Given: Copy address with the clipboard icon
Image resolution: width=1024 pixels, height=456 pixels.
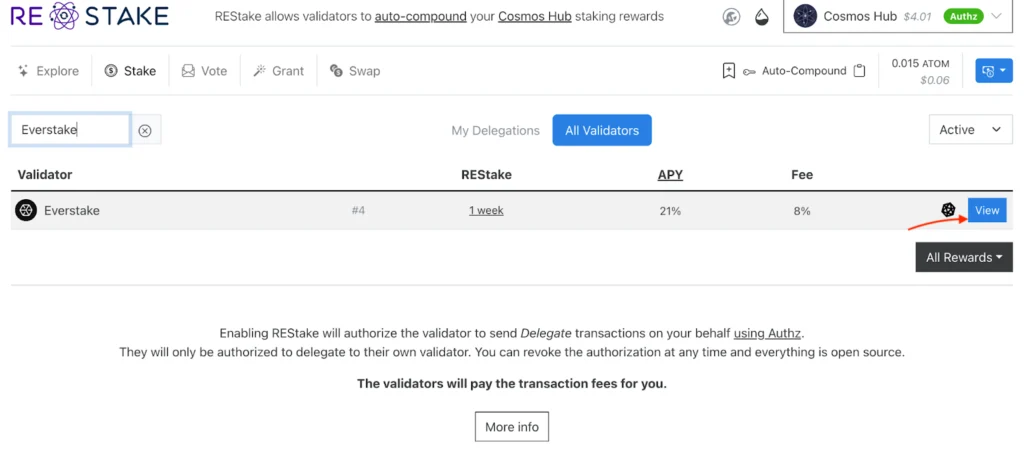Looking at the screenshot, I should [x=858, y=71].
